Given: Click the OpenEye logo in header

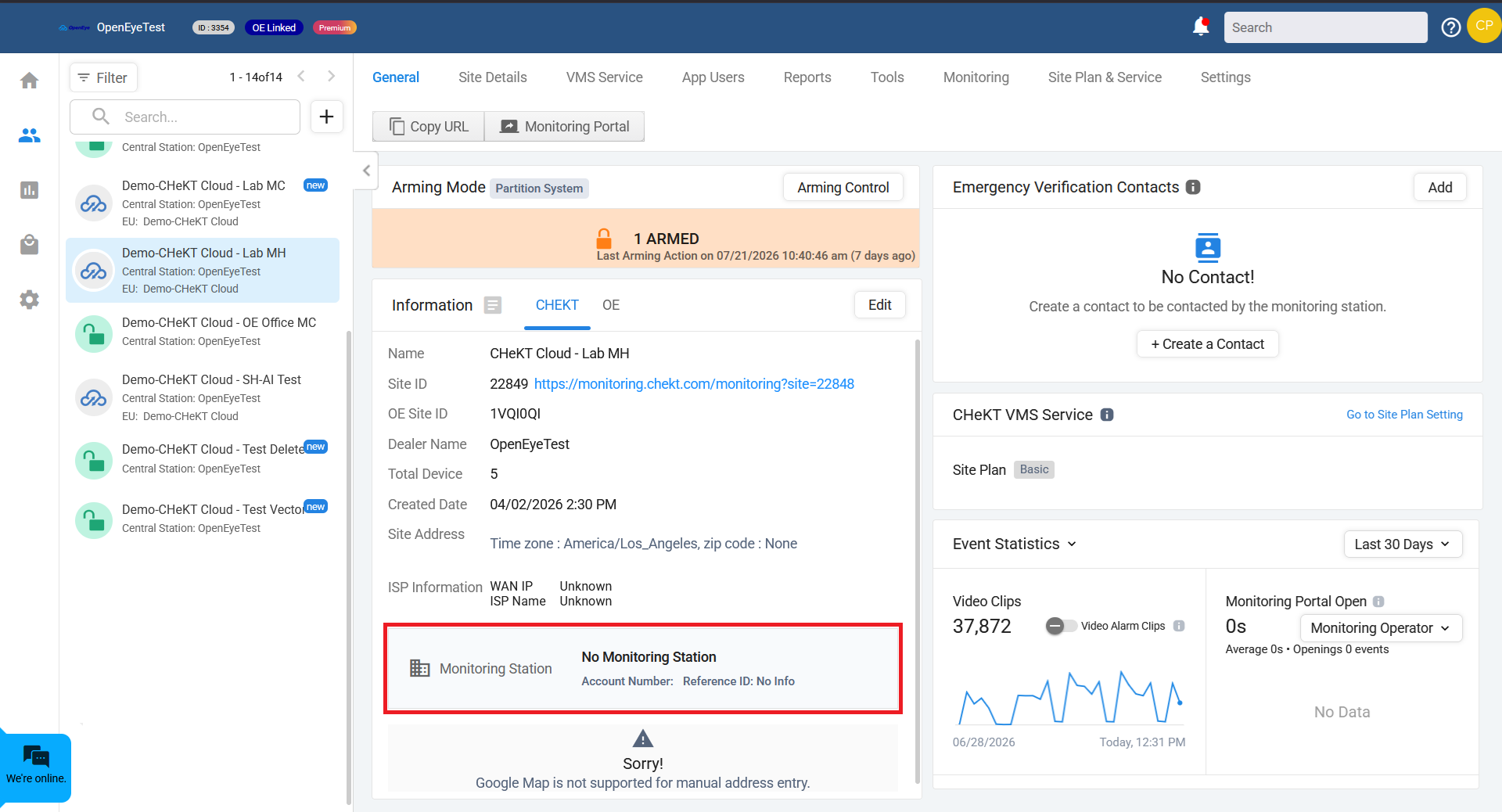Looking at the screenshot, I should (74, 27).
